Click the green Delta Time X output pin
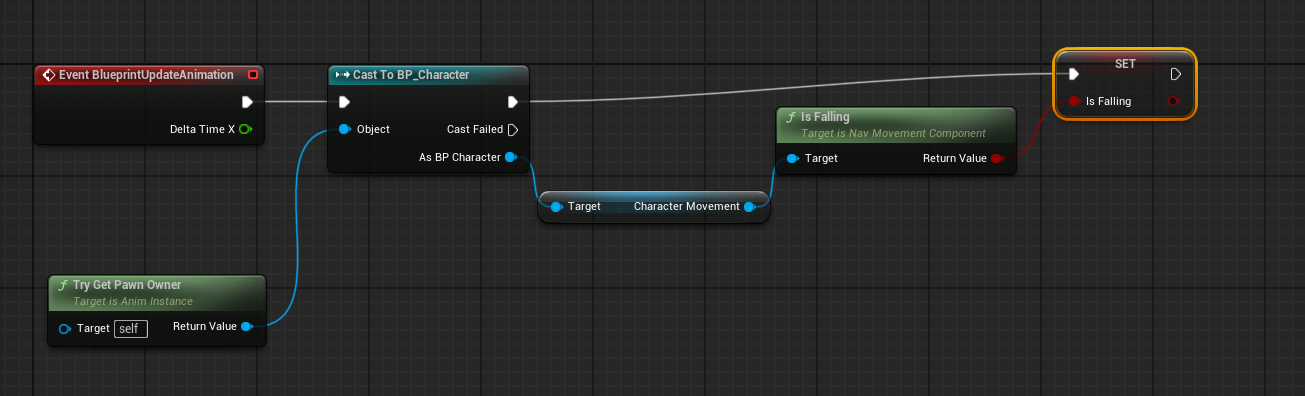This screenshot has width=1305, height=396. click(x=245, y=129)
